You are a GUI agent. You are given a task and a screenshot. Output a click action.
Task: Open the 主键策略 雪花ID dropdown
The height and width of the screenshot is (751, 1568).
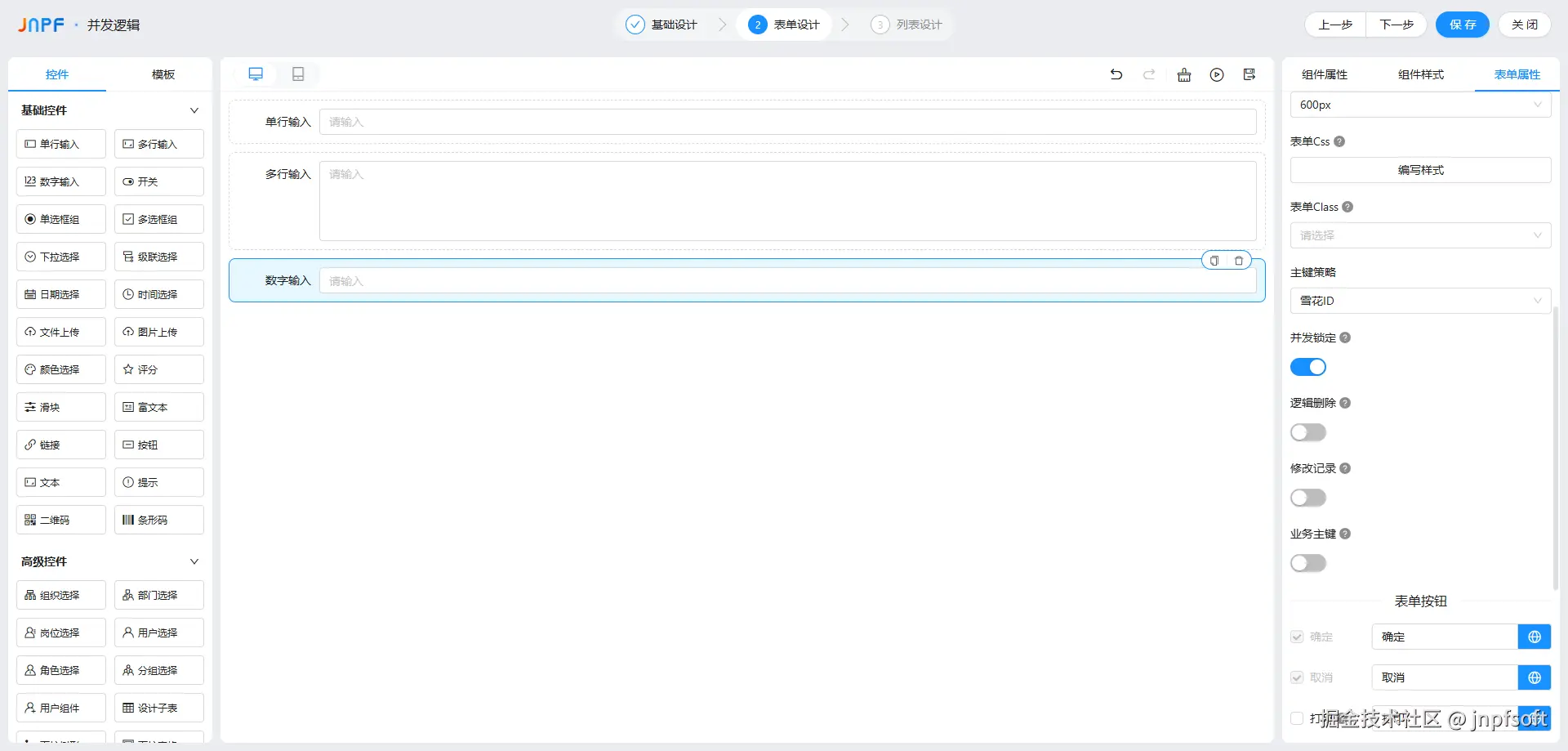point(1421,301)
